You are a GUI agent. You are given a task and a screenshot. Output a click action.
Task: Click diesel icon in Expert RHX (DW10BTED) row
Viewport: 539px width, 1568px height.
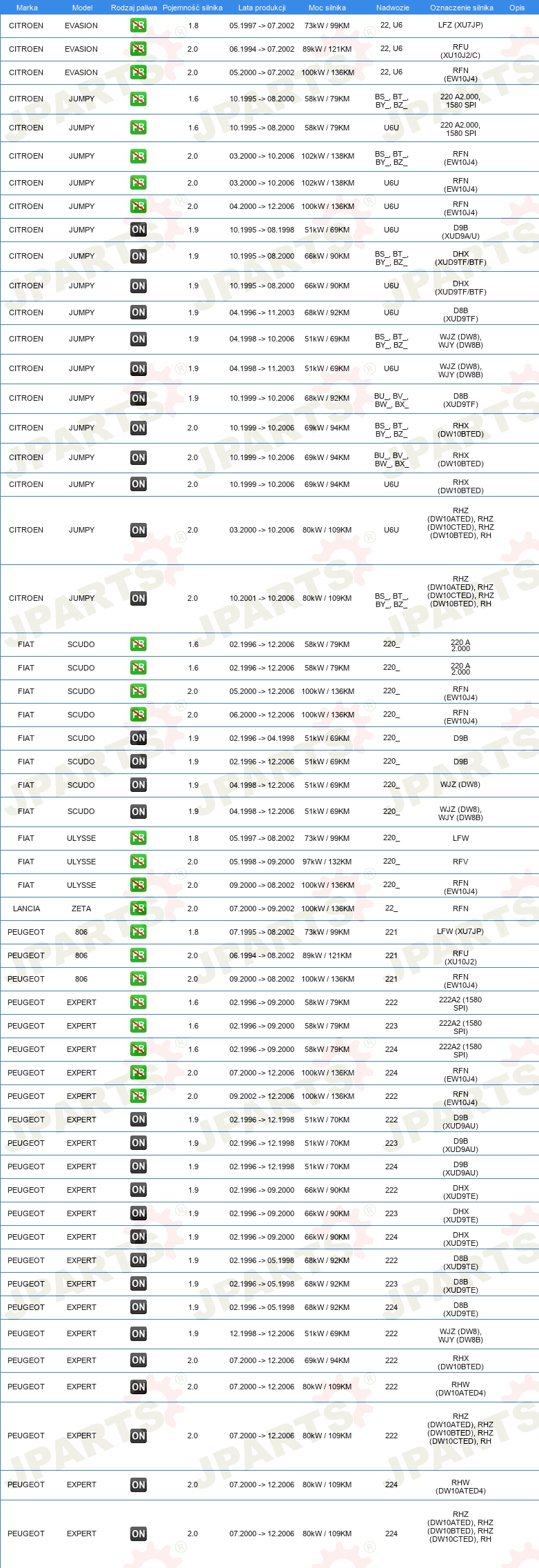(138, 1360)
